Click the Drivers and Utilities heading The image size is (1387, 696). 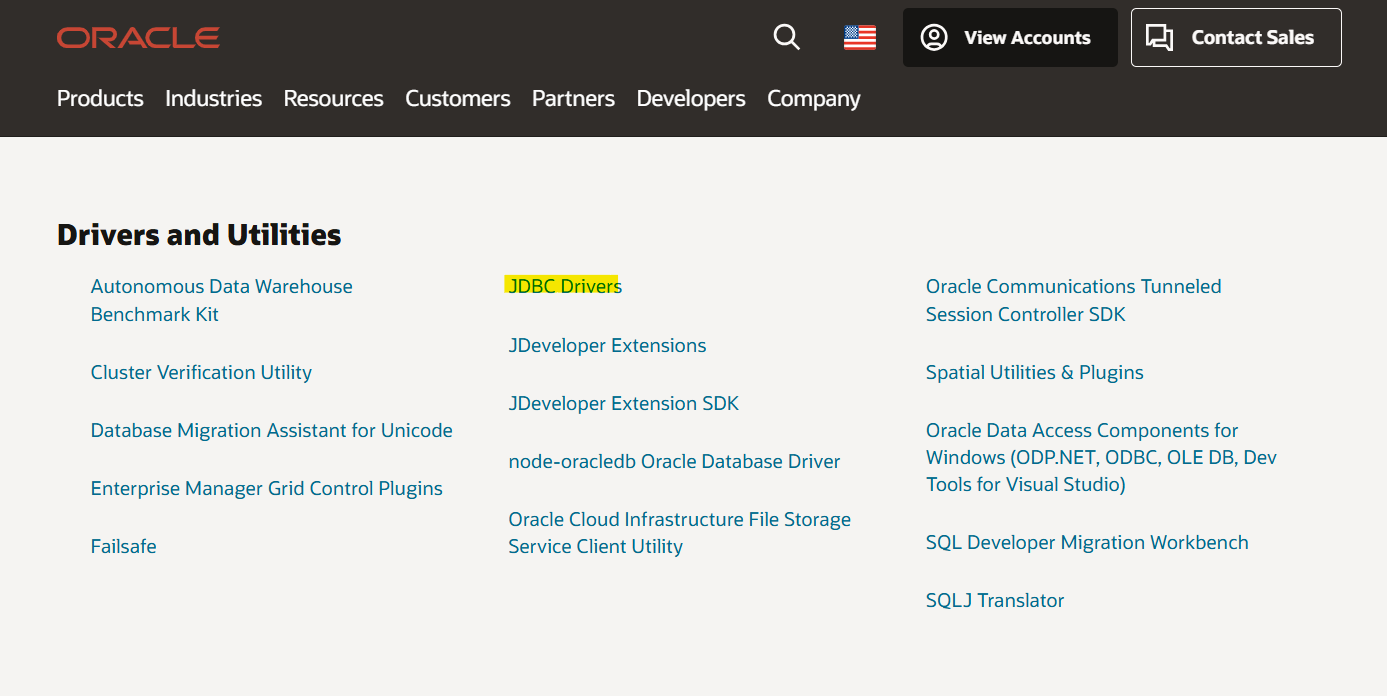click(199, 235)
